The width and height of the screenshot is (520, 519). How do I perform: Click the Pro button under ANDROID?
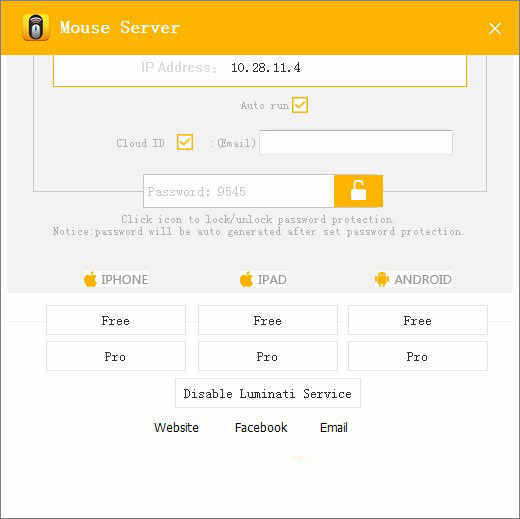pyautogui.click(x=418, y=356)
